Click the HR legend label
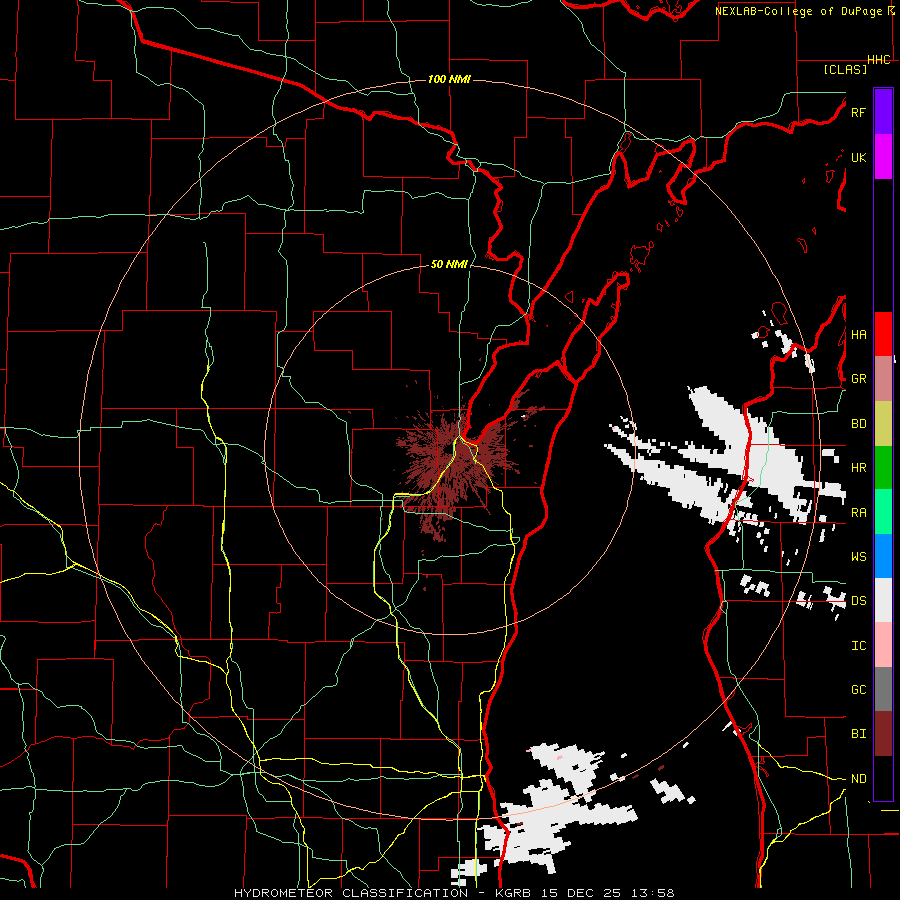 858,468
